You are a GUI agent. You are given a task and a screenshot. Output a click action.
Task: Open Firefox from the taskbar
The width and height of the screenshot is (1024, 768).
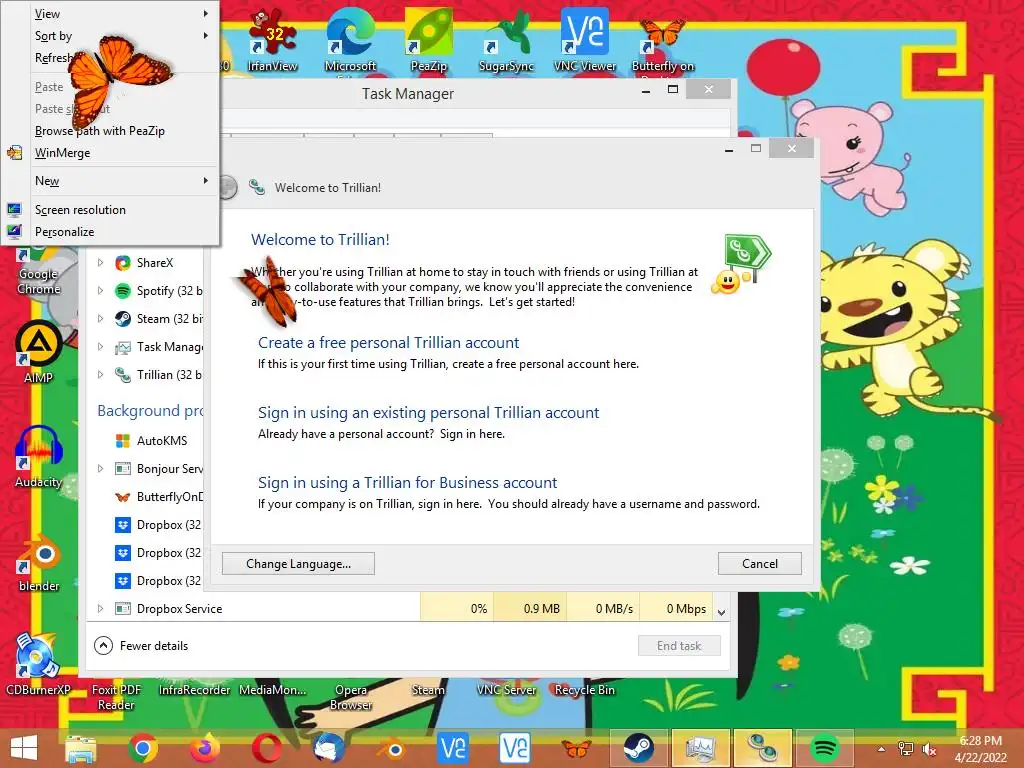coord(204,748)
